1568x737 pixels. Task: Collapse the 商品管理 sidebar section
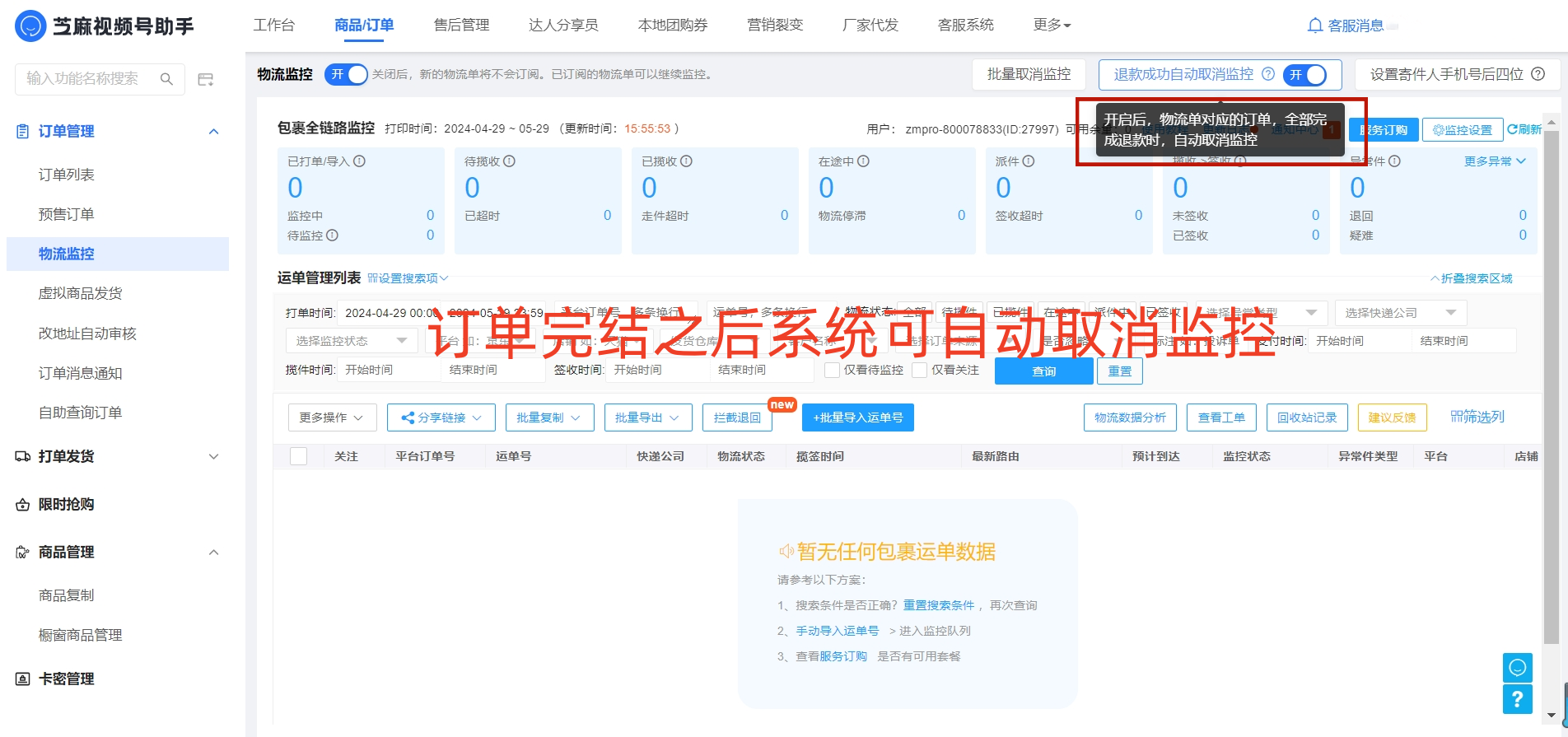pyautogui.click(x=214, y=553)
